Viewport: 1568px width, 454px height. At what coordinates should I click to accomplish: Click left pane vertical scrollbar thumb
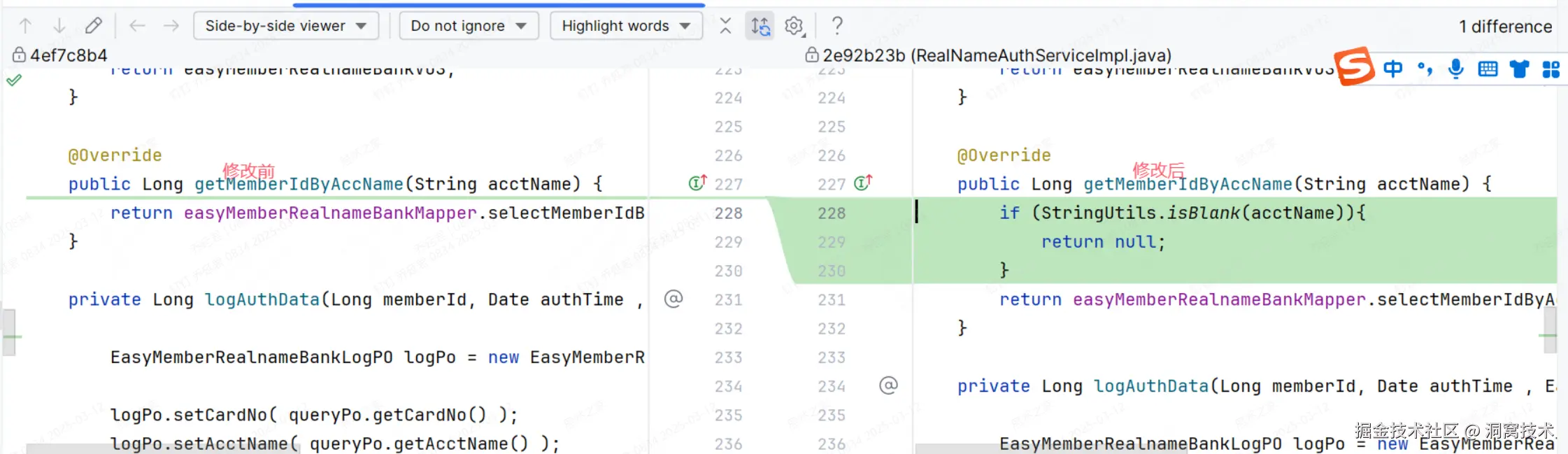(9, 332)
